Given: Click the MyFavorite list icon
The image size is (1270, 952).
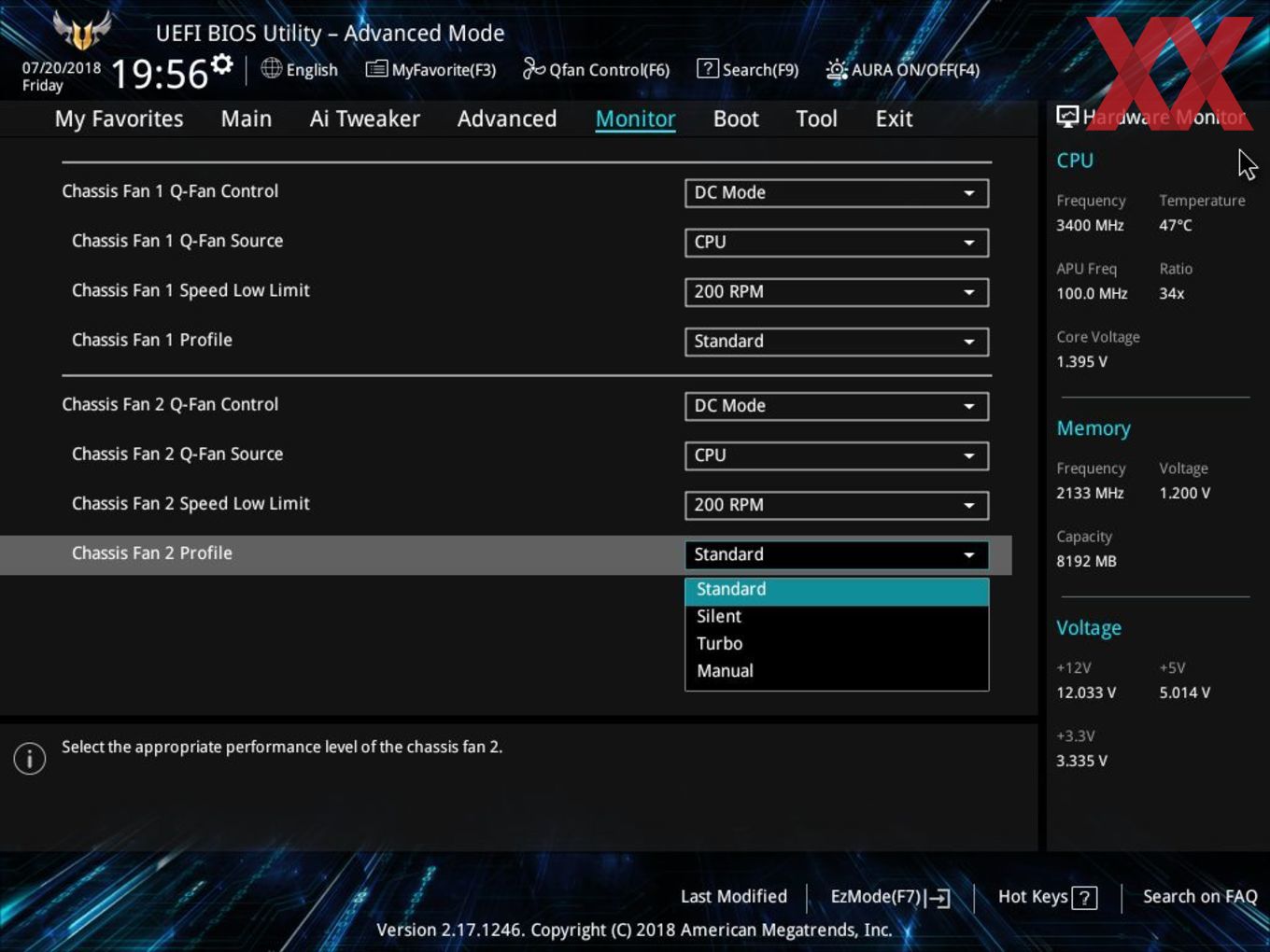Looking at the screenshot, I should tap(376, 69).
